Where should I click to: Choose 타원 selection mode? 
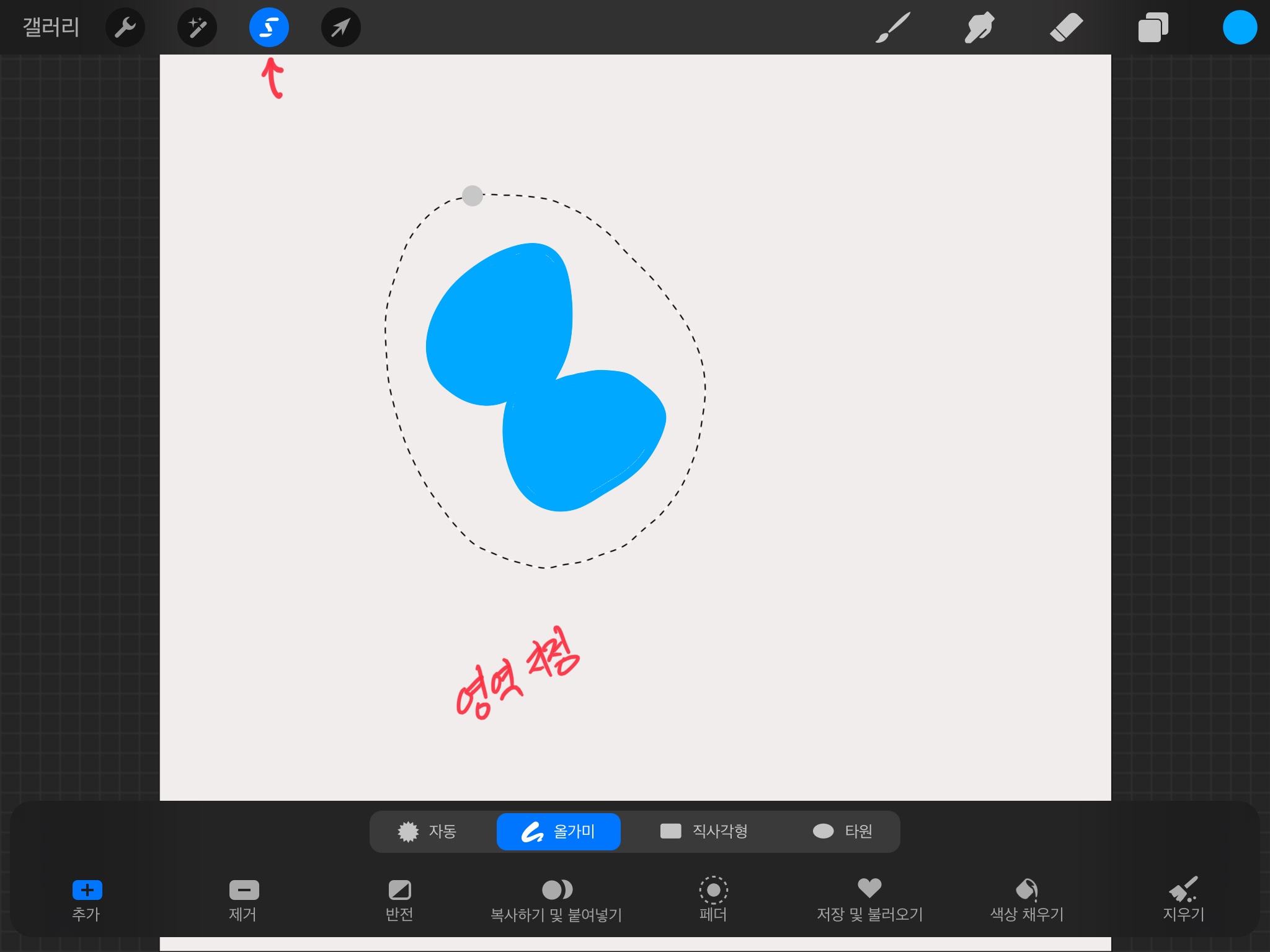point(842,831)
